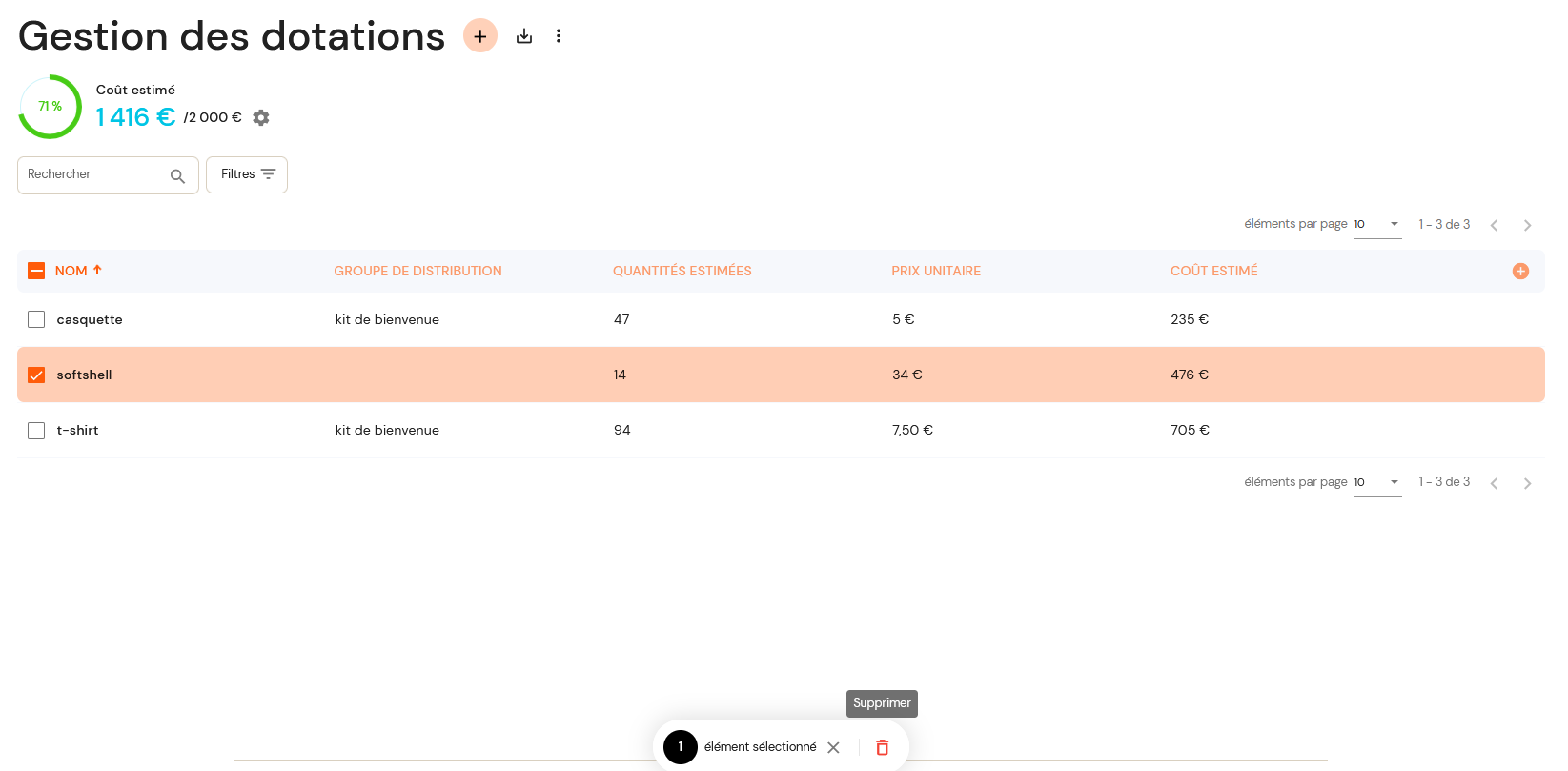Go to next page in bottom paginator
The image size is (1568, 771).
pyautogui.click(x=1527, y=483)
